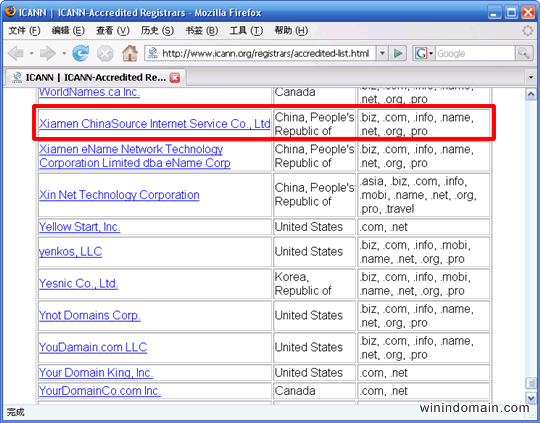Viewport: 540px width, 423px height.
Task: Open the 查看 (V) menu
Action: (x=113, y=31)
